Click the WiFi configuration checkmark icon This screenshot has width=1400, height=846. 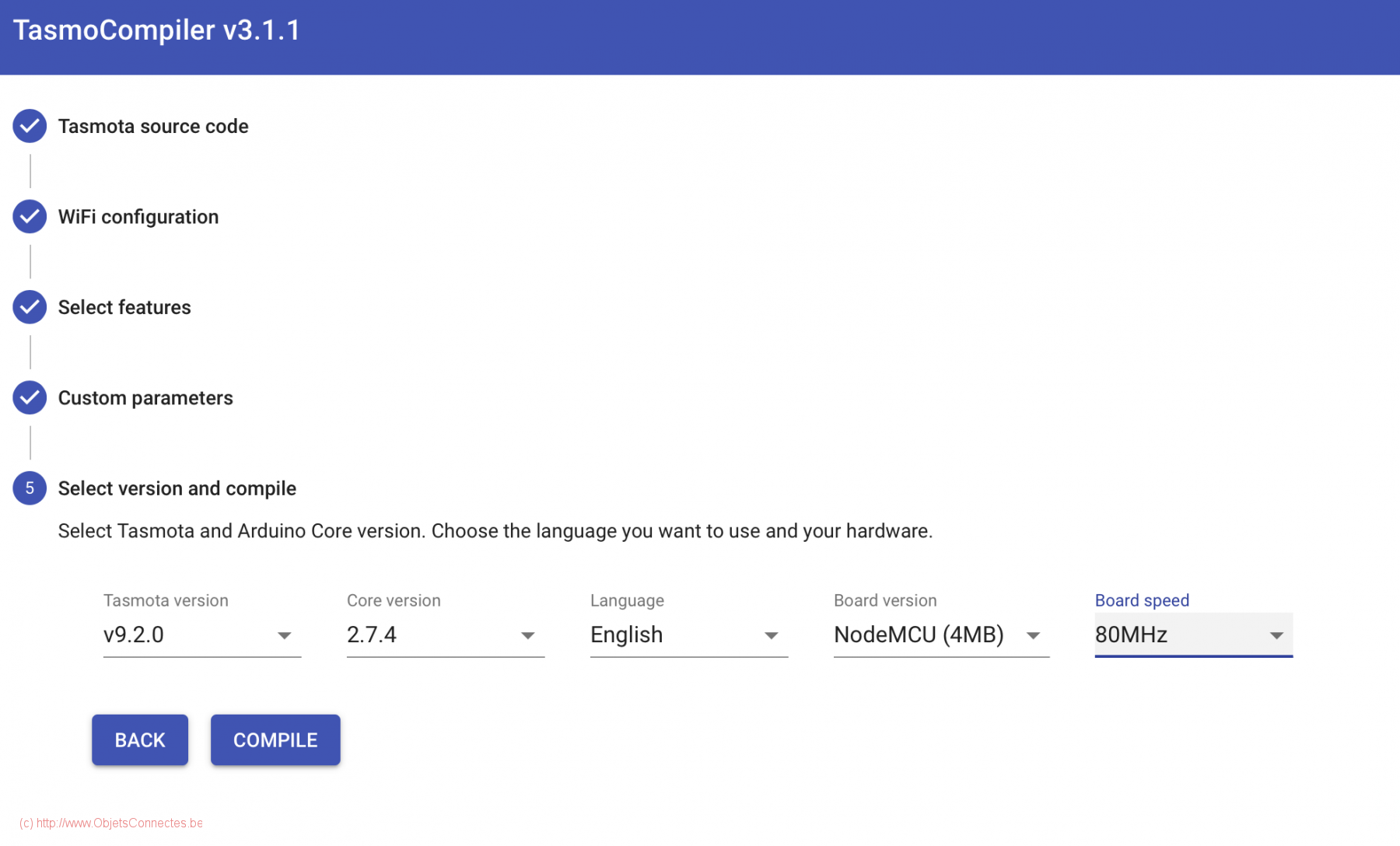tap(30, 217)
